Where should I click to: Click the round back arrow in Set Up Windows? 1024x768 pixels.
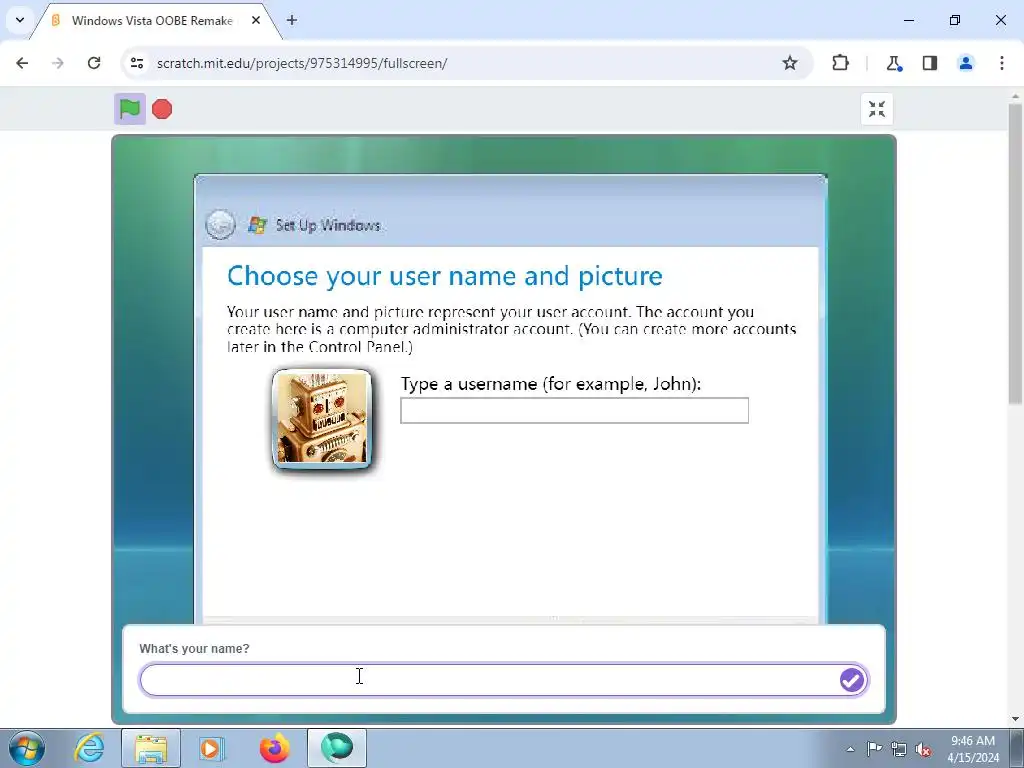click(220, 225)
